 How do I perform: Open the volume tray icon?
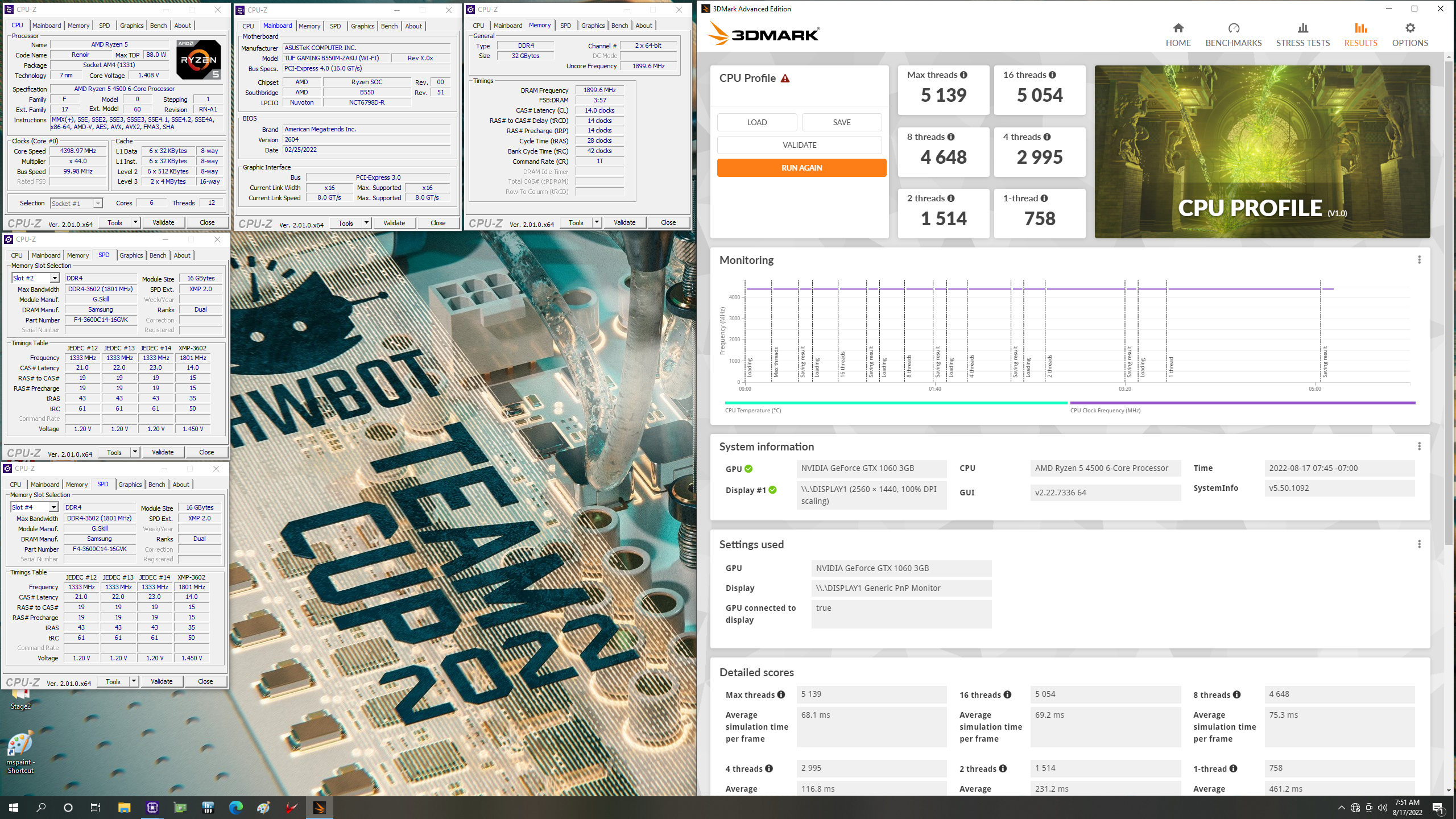[1383, 808]
